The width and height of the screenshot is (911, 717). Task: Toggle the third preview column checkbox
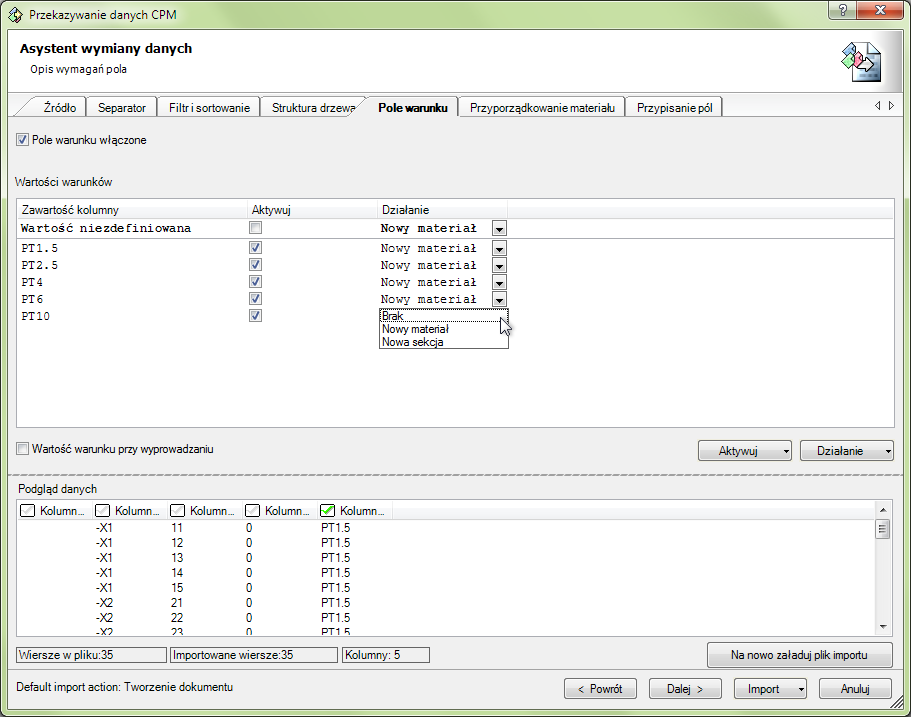coord(177,511)
